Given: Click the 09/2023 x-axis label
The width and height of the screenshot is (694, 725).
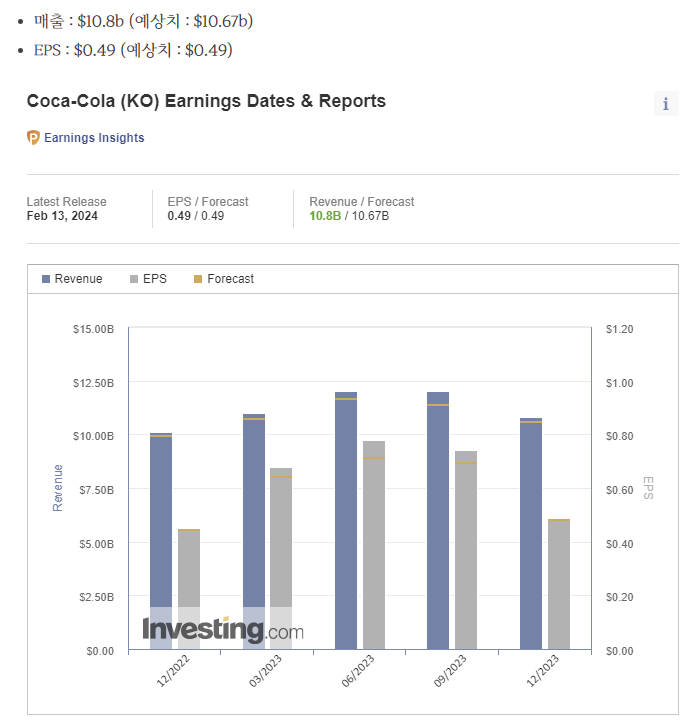Looking at the screenshot, I should coord(450,671).
